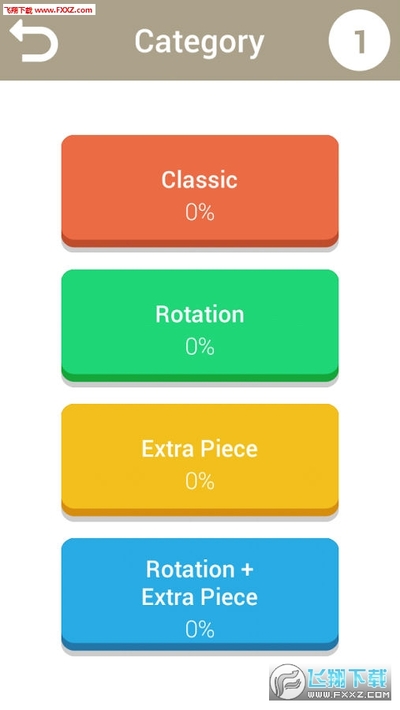Click the 0% progress under Classic
This screenshot has height=710, width=400.
point(200,212)
